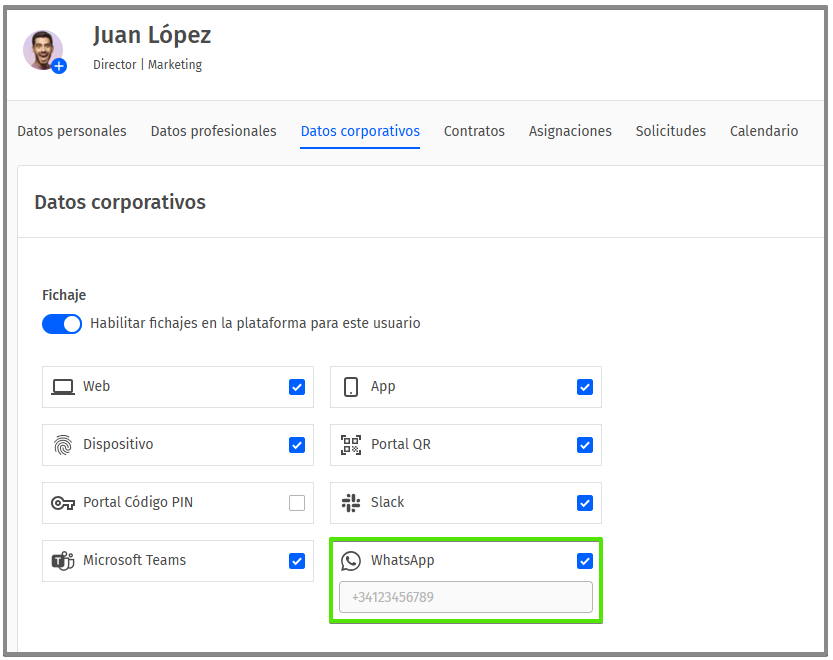Uncheck the Slack fichaje option
833x660 pixels.
click(x=585, y=503)
